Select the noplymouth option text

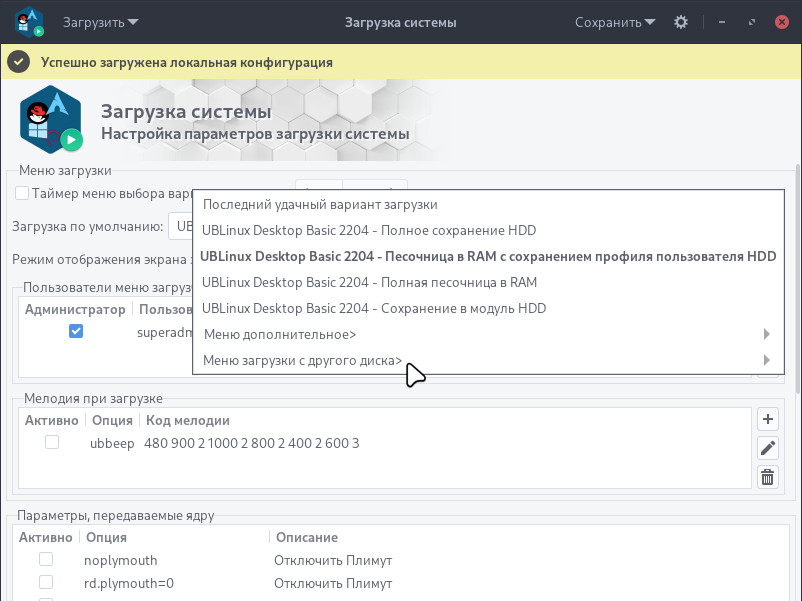coord(121,560)
